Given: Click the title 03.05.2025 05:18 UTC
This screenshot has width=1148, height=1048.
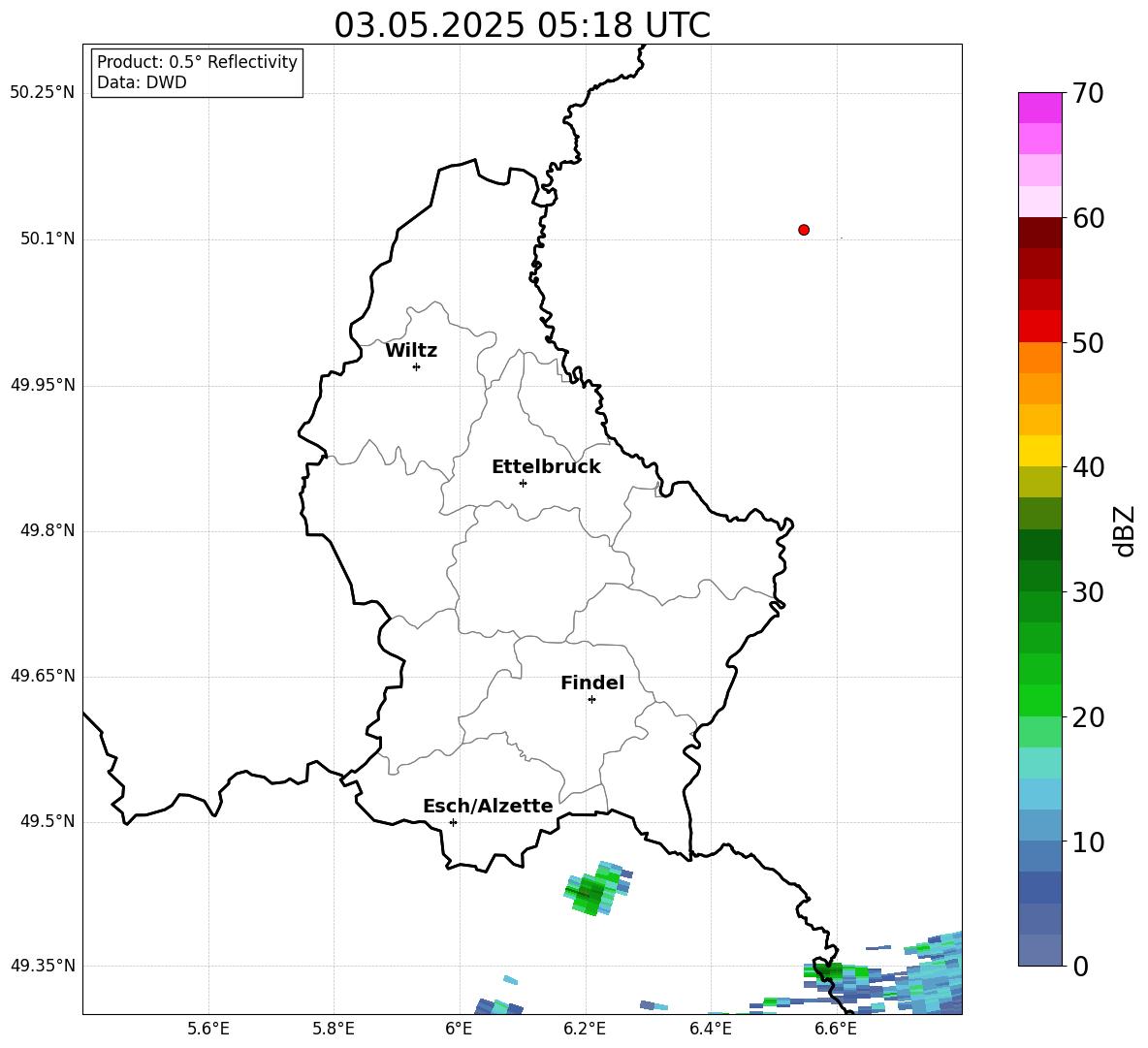Looking at the screenshot, I should (x=522, y=25).
